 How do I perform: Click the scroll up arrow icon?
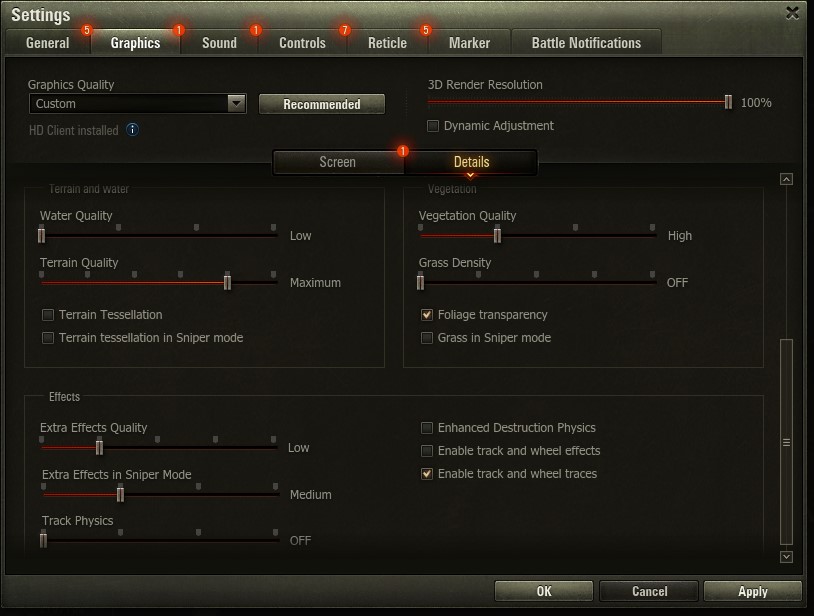[x=786, y=179]
